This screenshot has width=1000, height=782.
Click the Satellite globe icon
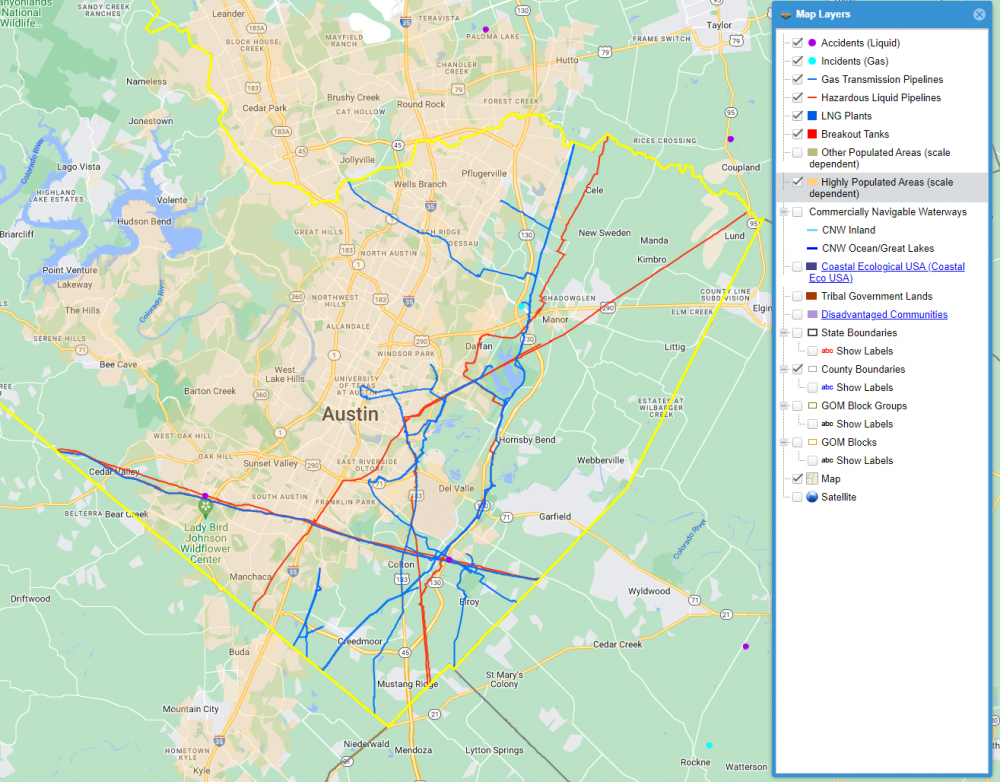click(812, 497)
